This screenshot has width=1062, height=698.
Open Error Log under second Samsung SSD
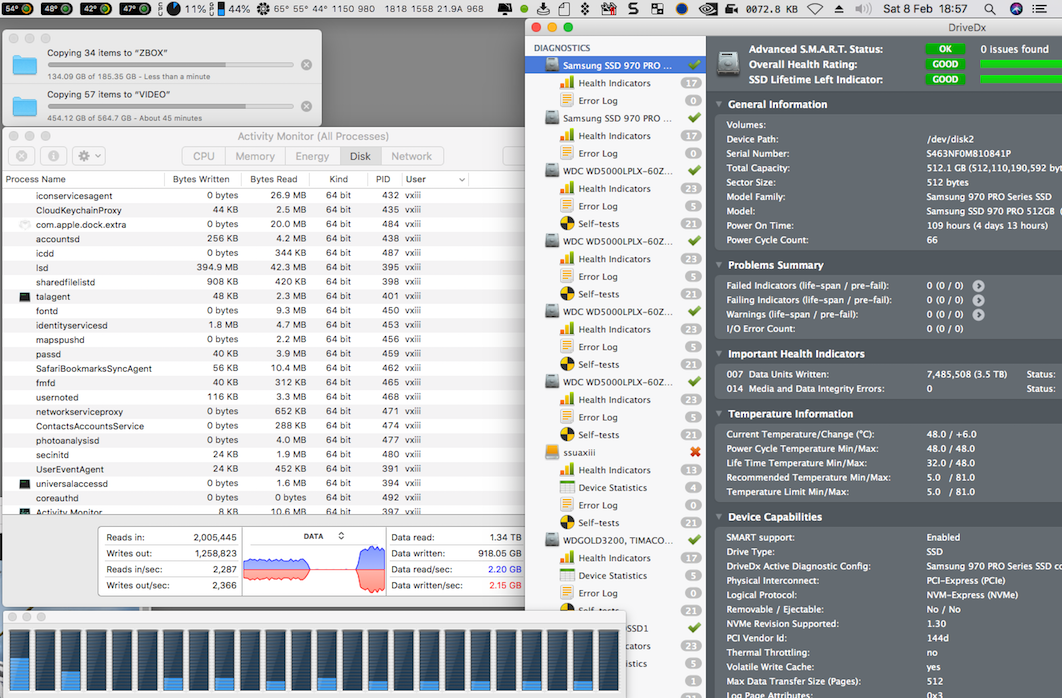click(598, 153)
